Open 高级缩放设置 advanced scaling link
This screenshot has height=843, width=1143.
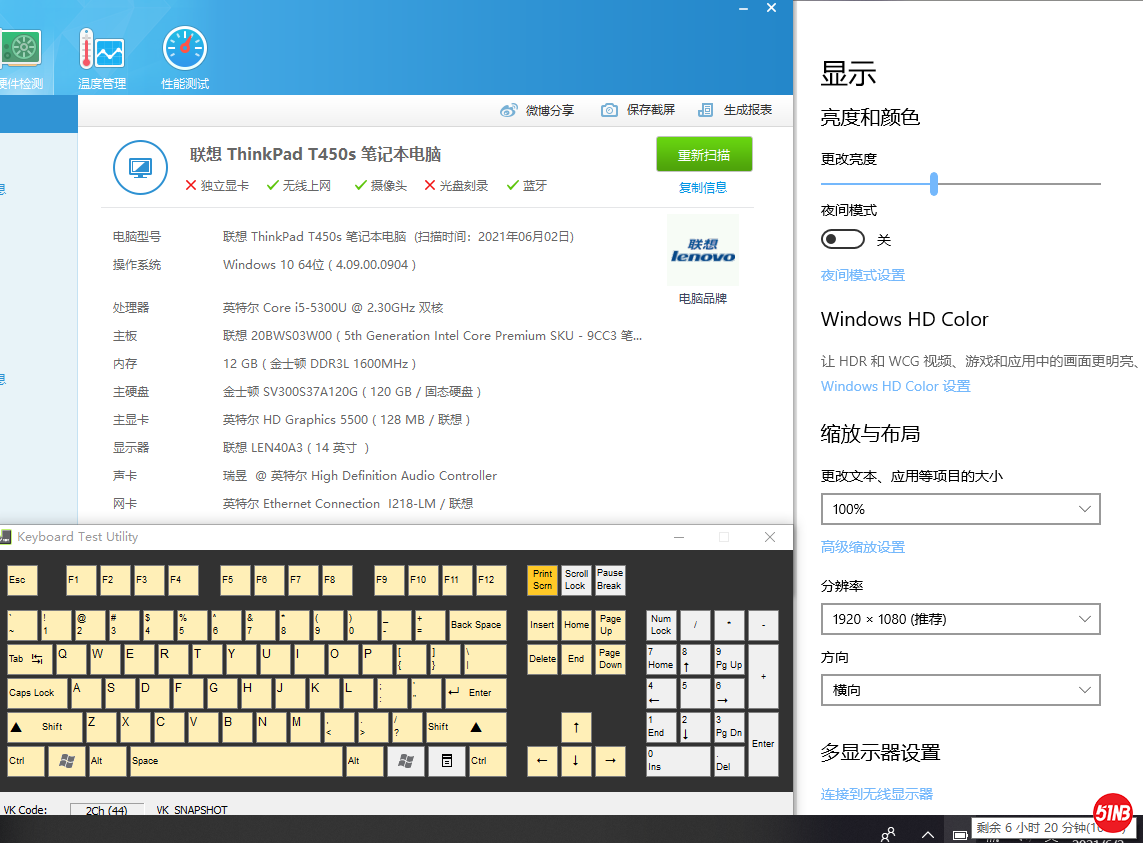[863, 548]
